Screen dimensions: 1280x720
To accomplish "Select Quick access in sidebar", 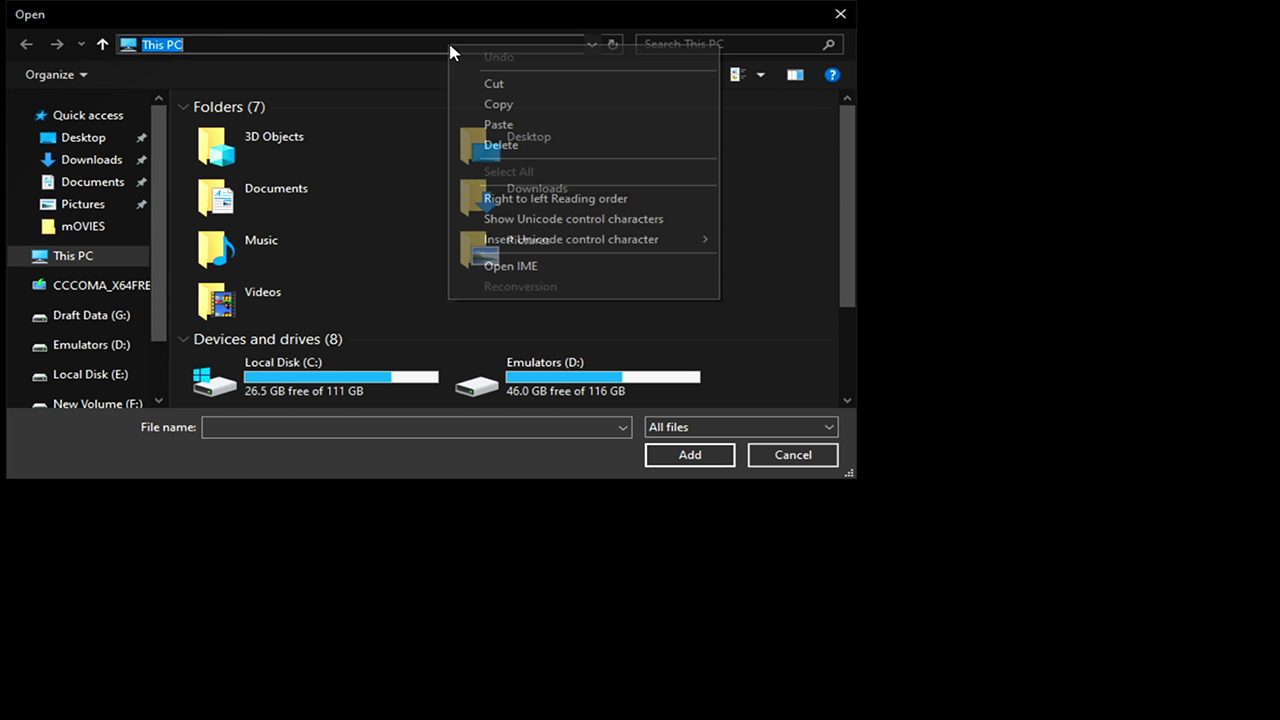I will point(78,115).
